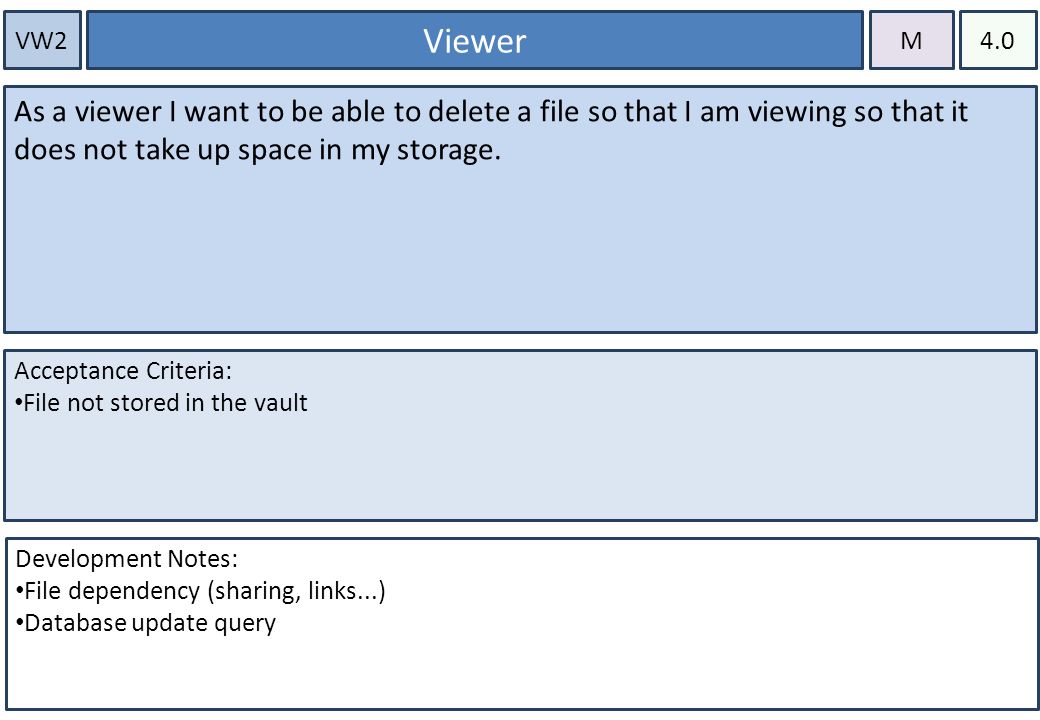Click the line 'does not take up space in my storage'

(257, 150)
